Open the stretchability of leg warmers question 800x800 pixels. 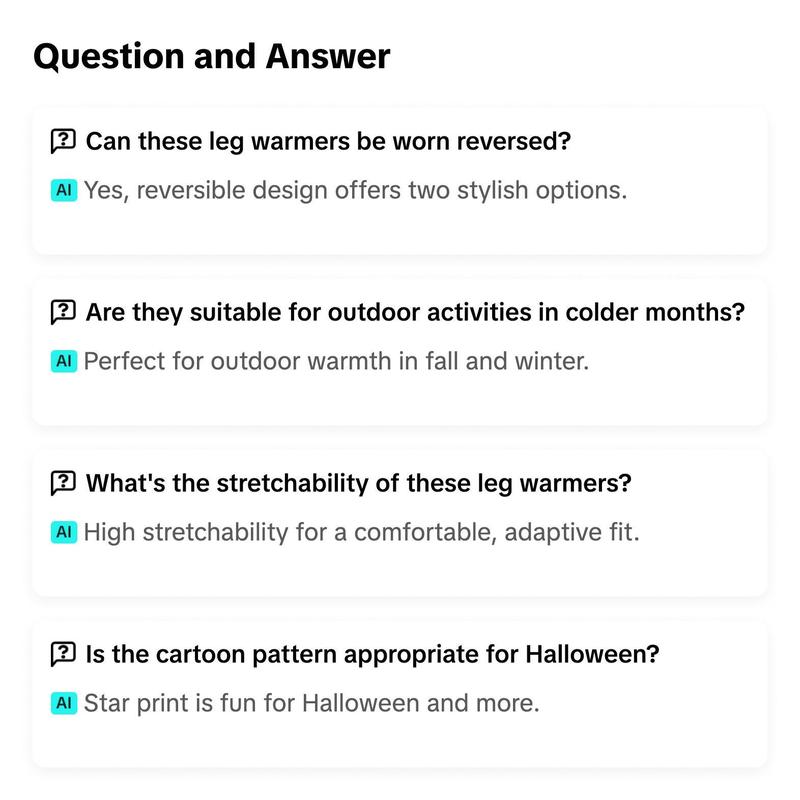tap(359, 483)
